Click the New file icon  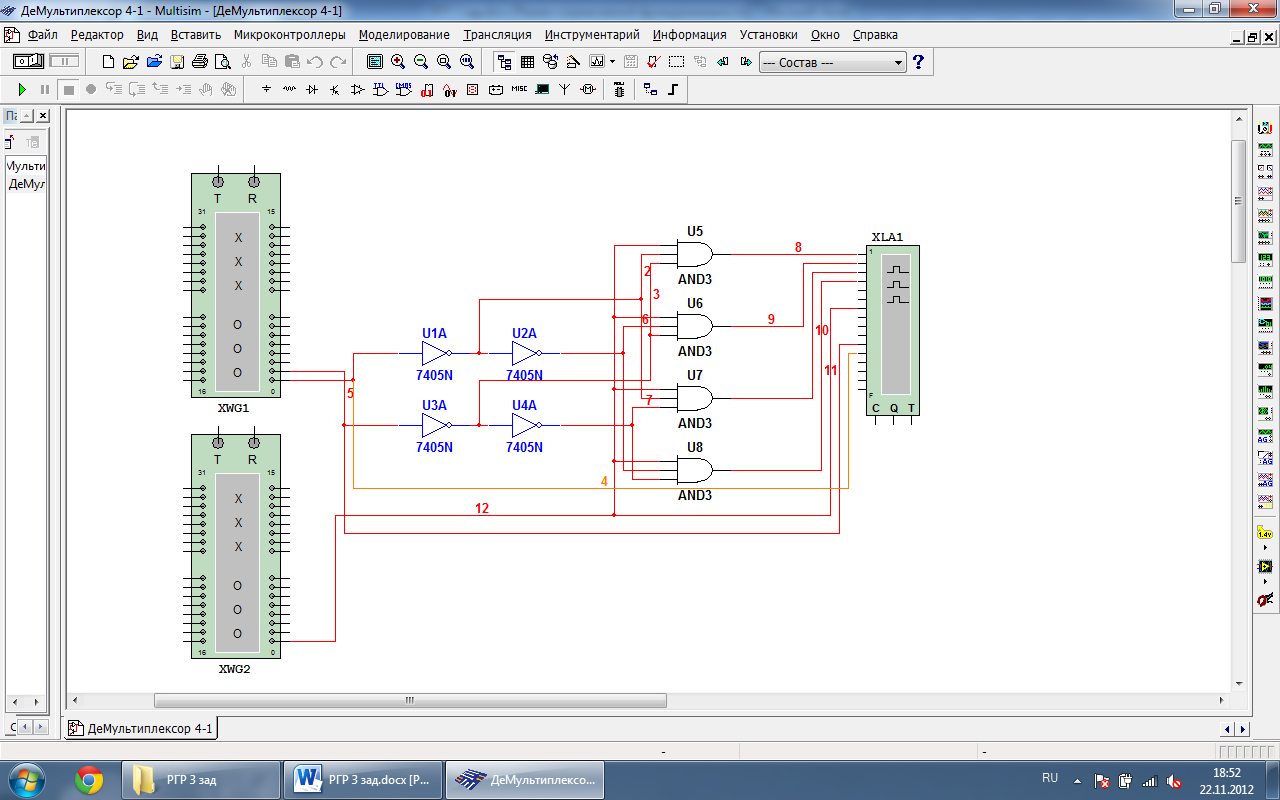pyautogui.click(x=108, y=62)
